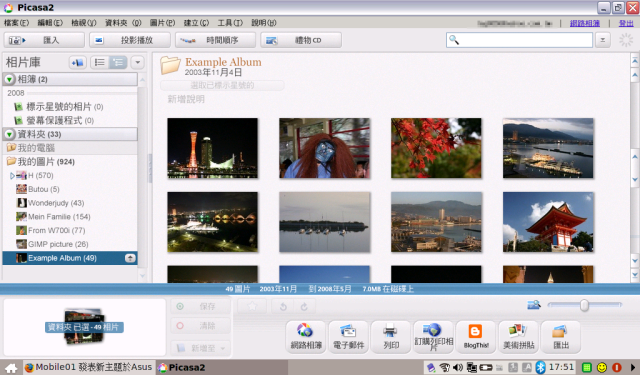Screen dimensions: 640x375
Task: Click the BlogThis! icon
Action: [476, 337]
